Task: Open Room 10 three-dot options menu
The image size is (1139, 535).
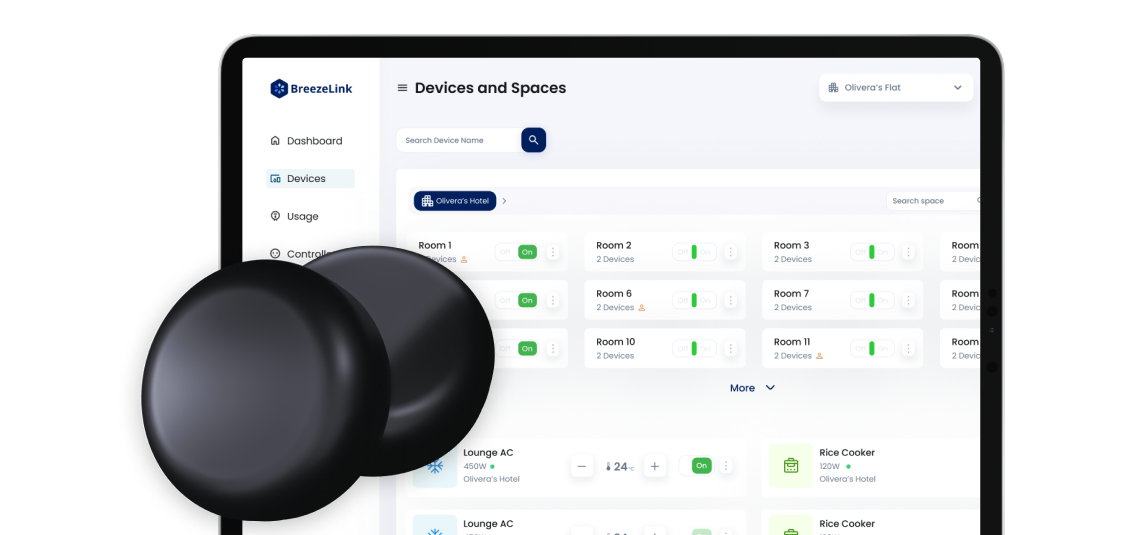Action: (x=731, y=348)
